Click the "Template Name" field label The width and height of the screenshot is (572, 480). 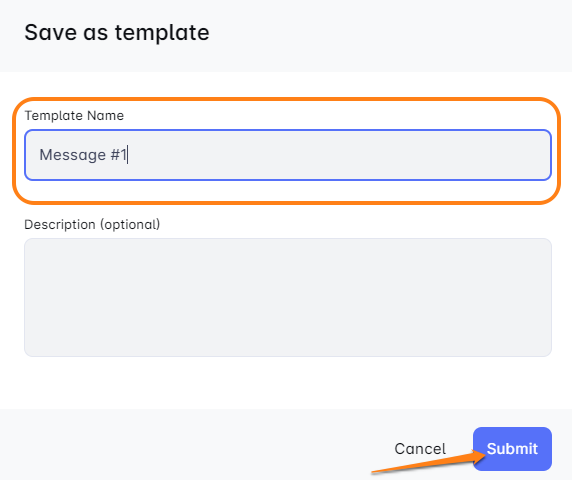click(74, 116)
